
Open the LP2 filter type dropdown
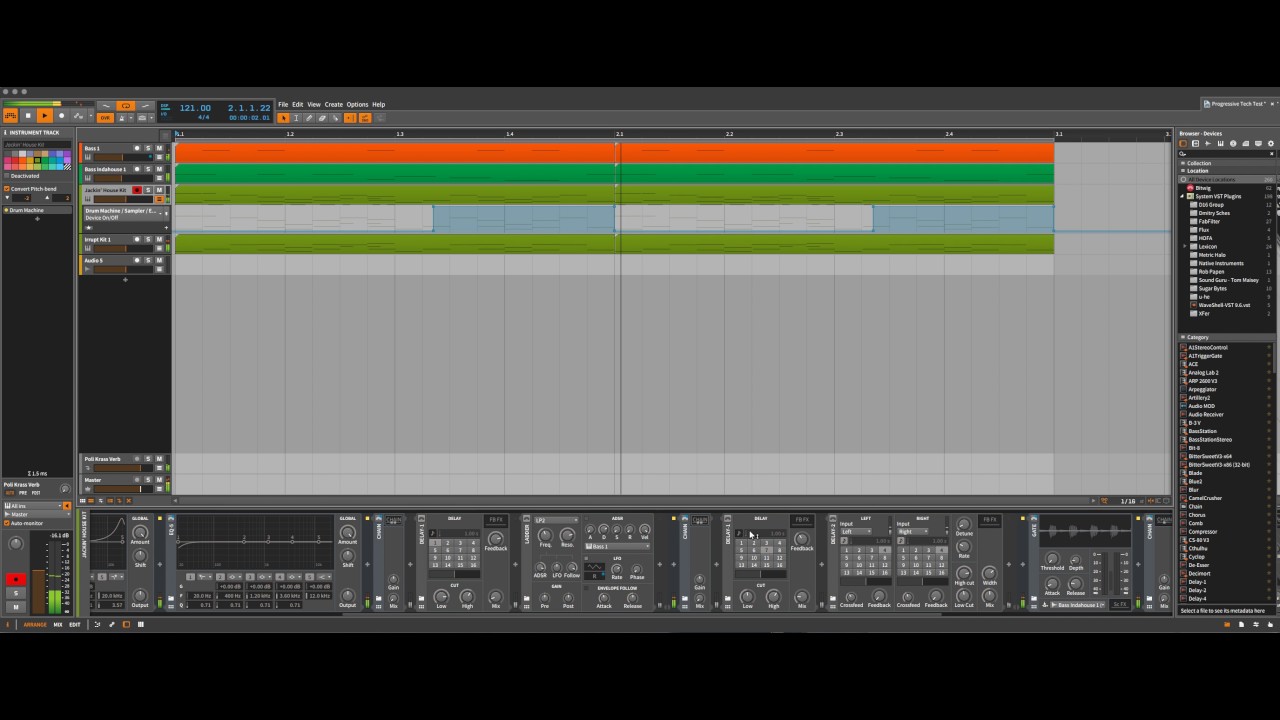(x=556, y=520)
